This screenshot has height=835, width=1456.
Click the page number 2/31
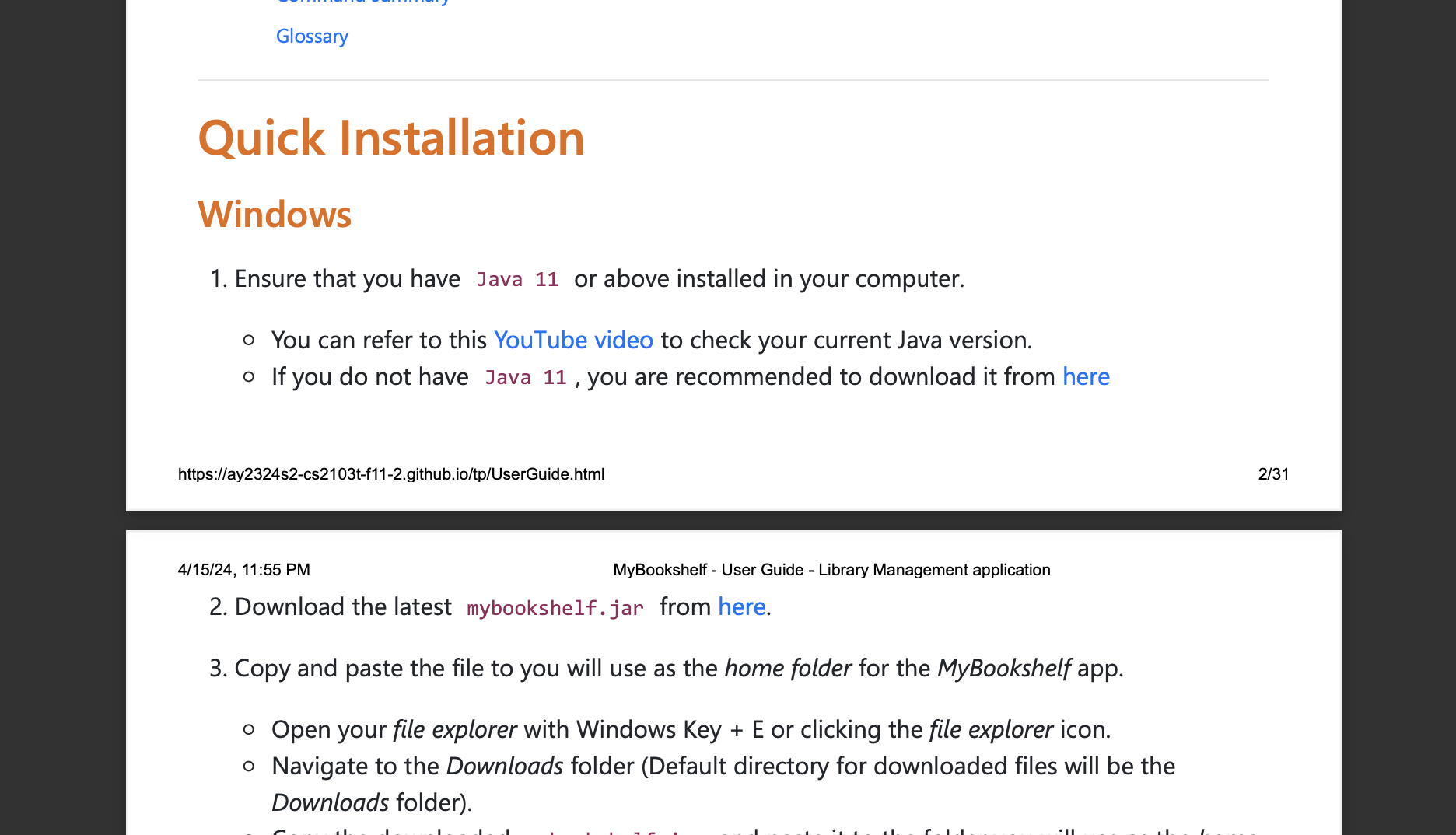click(1273, 474)
